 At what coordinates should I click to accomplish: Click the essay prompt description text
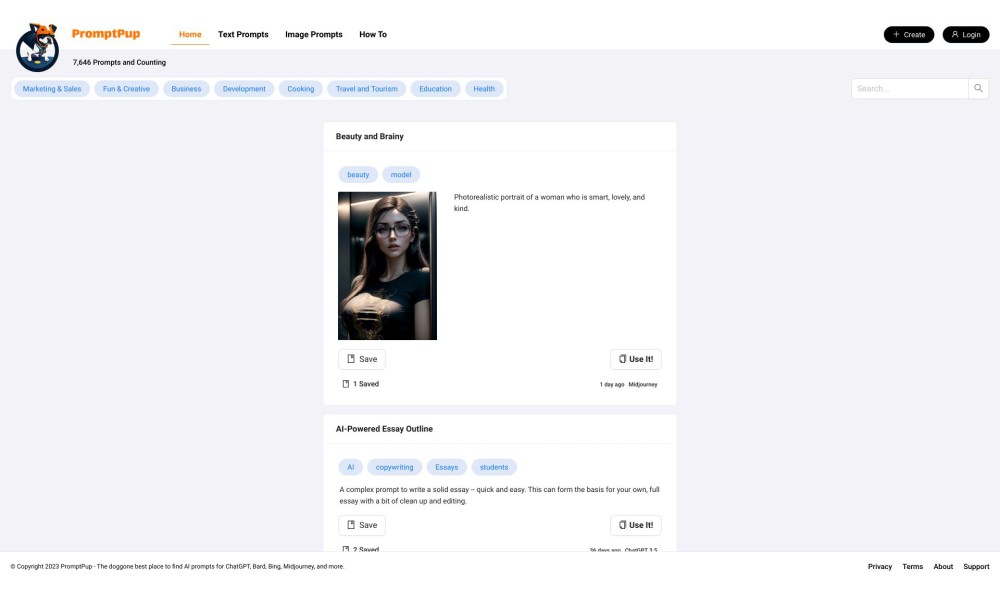pos(499,495)
